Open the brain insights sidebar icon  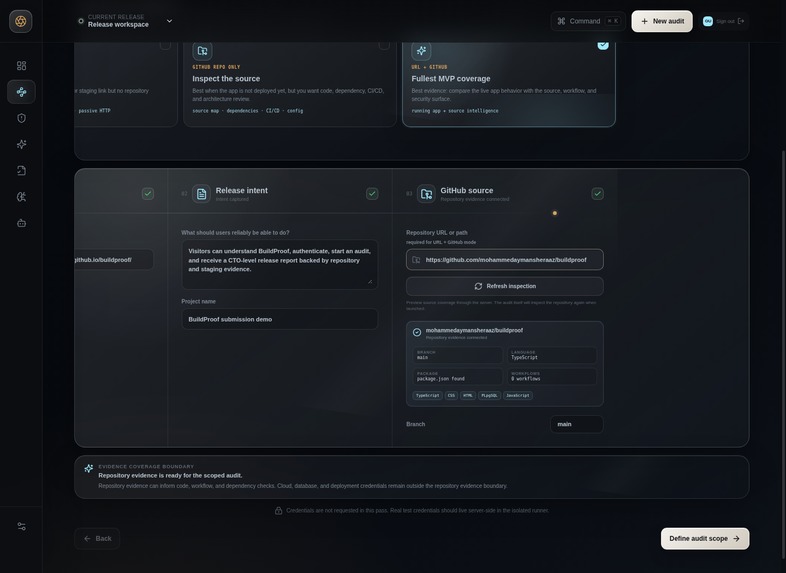[x=22, y=197]
